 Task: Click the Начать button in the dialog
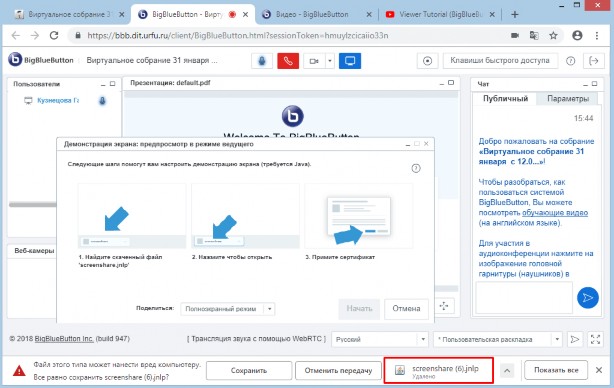(x=359, y=309)
